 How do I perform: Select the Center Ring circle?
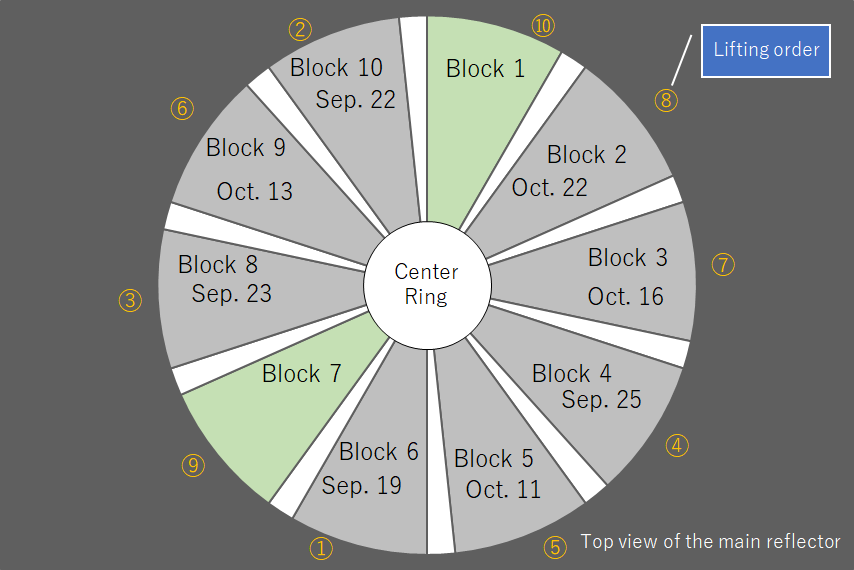pos(428,285)
